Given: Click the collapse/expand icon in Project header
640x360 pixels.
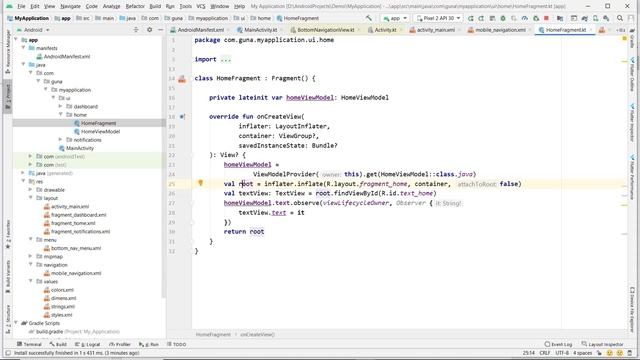Looking at the screenshot, I should [136, 30].
